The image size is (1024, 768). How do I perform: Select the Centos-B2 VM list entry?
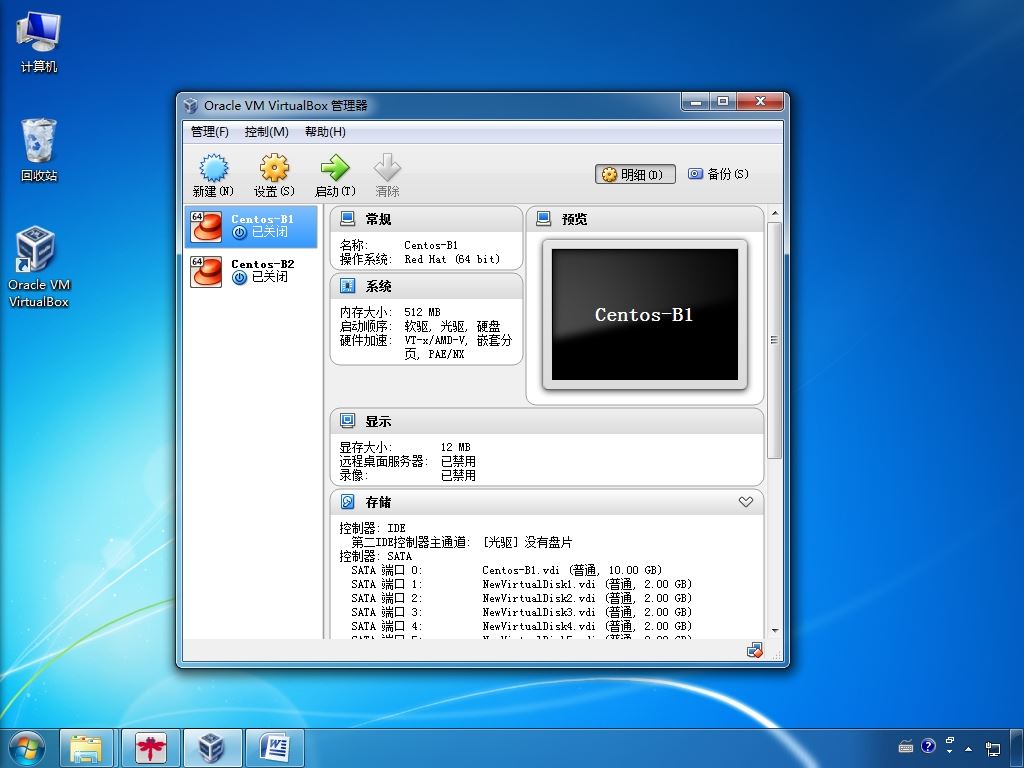tap(251, 272)
